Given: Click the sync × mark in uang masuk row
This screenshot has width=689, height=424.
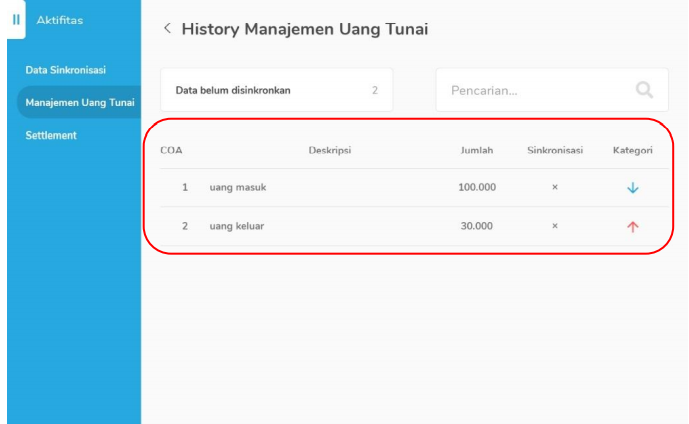Looking at the screenshot, I should 555,187.
